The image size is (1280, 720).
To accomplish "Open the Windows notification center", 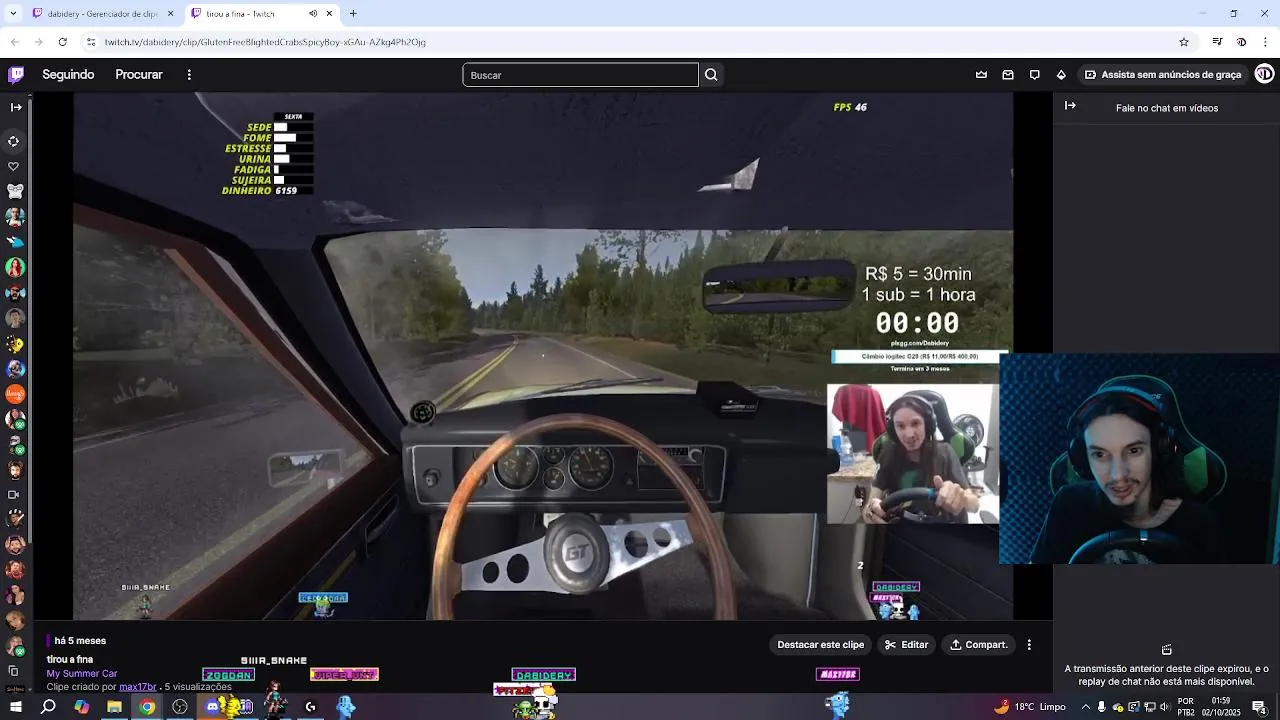I will 1259,707.
